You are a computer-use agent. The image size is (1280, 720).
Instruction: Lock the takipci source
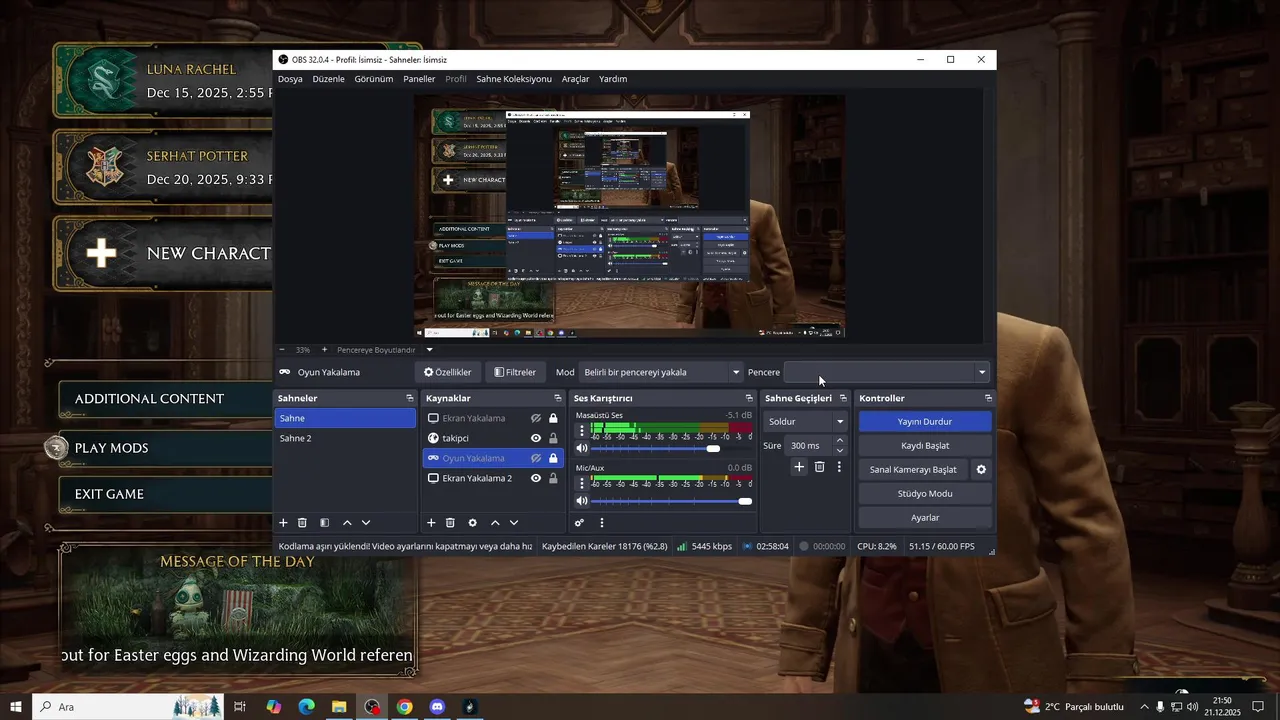point(553,438)
